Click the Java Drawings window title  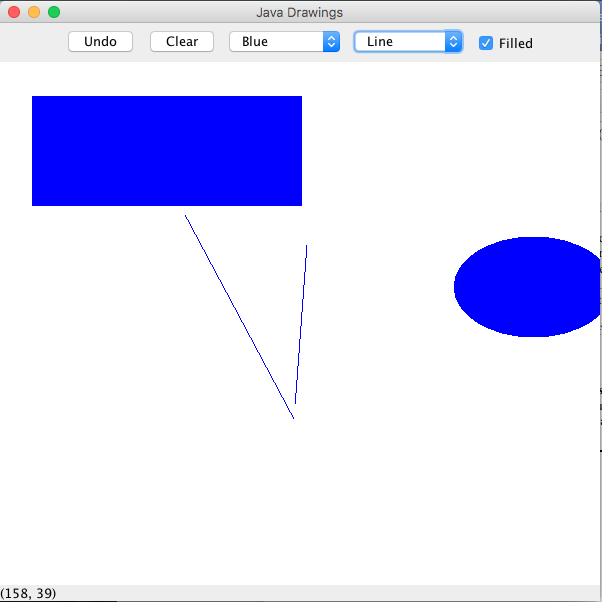click(x=299, y=12)
